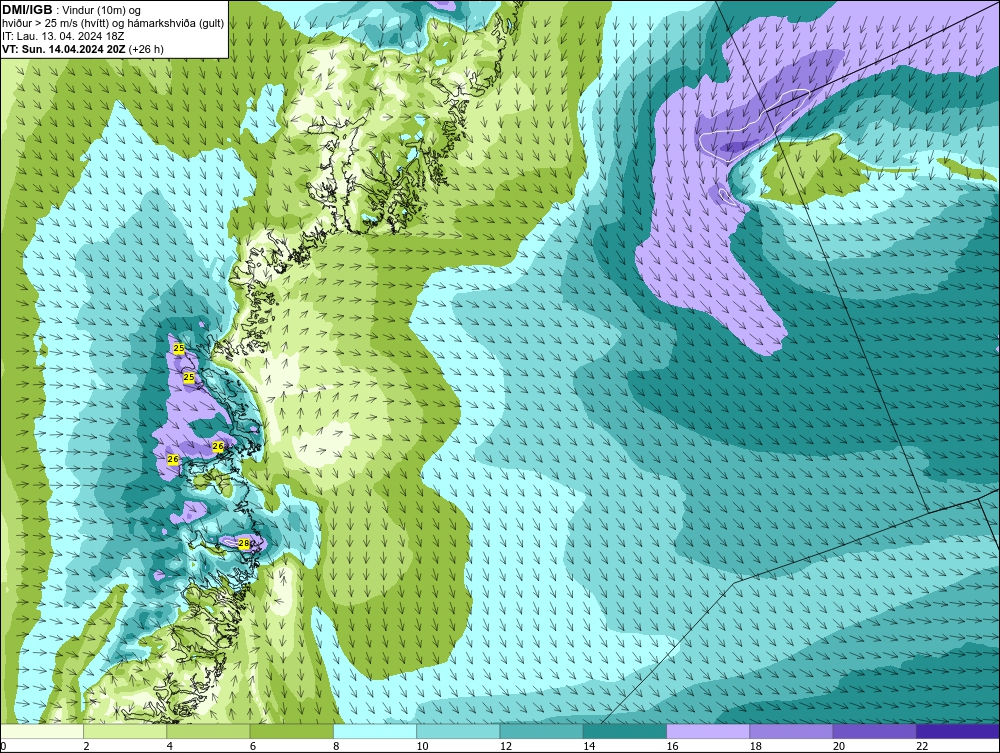This screenshot has width=1000, height=753.
Task: Click the '8' value on the legend scale
Action: point(337,746)
